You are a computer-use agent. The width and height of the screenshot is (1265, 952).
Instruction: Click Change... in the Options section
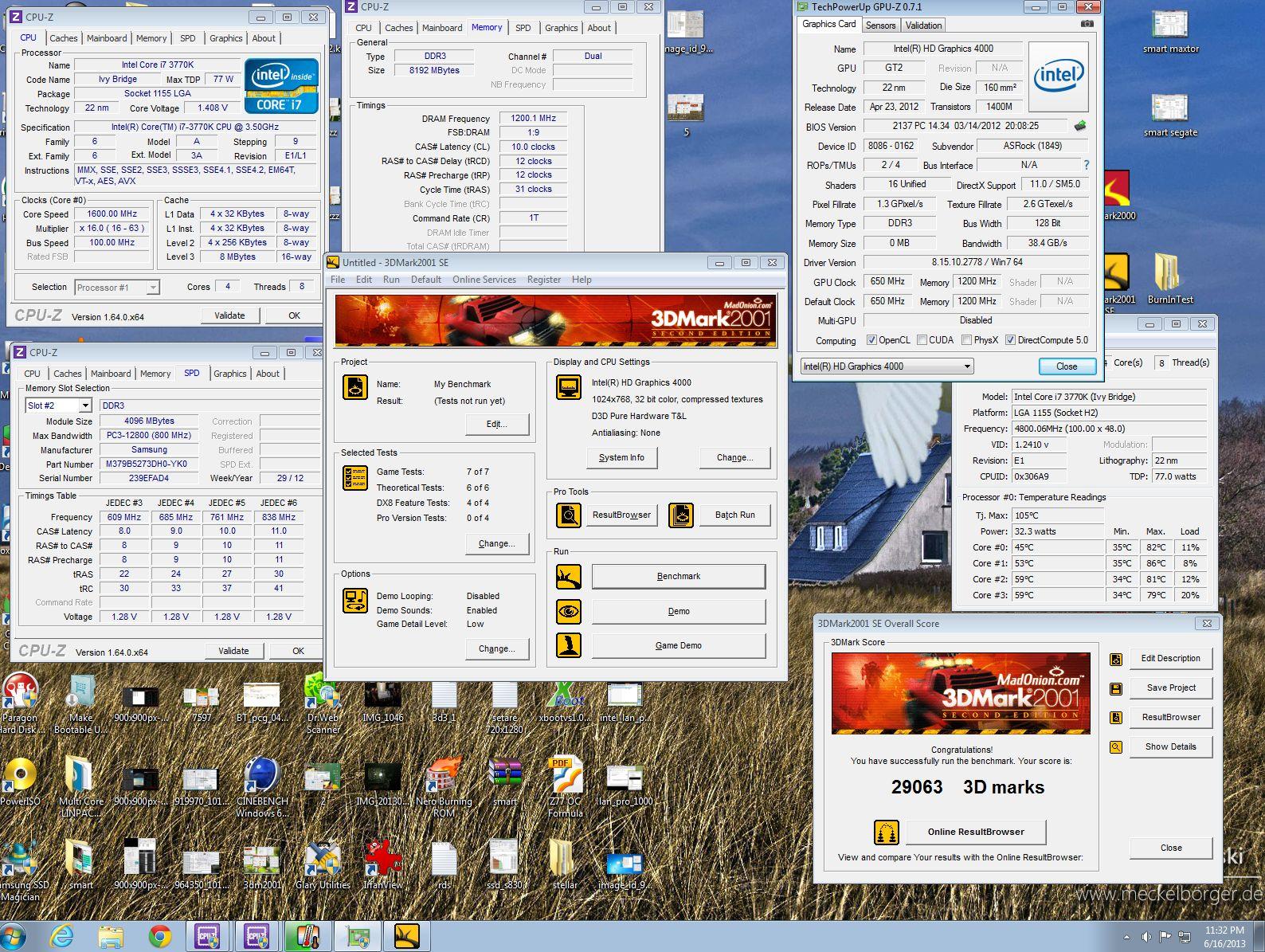[x=497, y=649]
